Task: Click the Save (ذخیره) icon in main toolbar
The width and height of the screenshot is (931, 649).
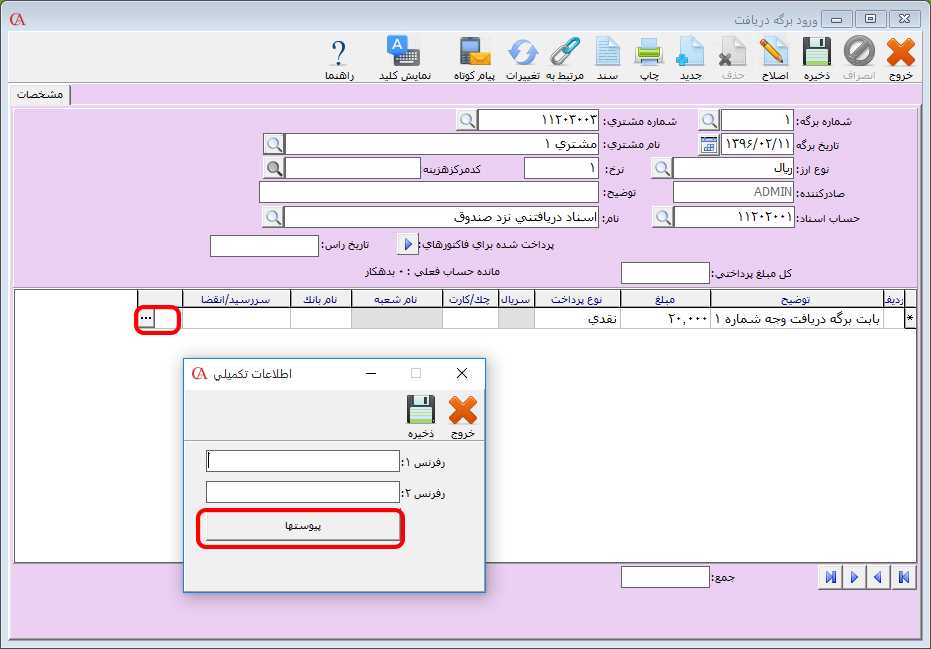Action: point(817,53)
